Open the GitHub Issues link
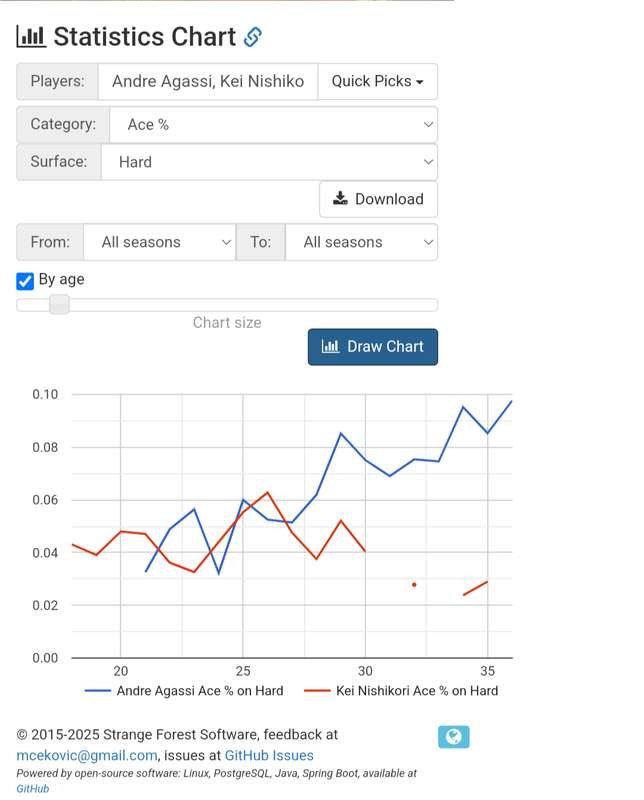 [x=269, y=755]
